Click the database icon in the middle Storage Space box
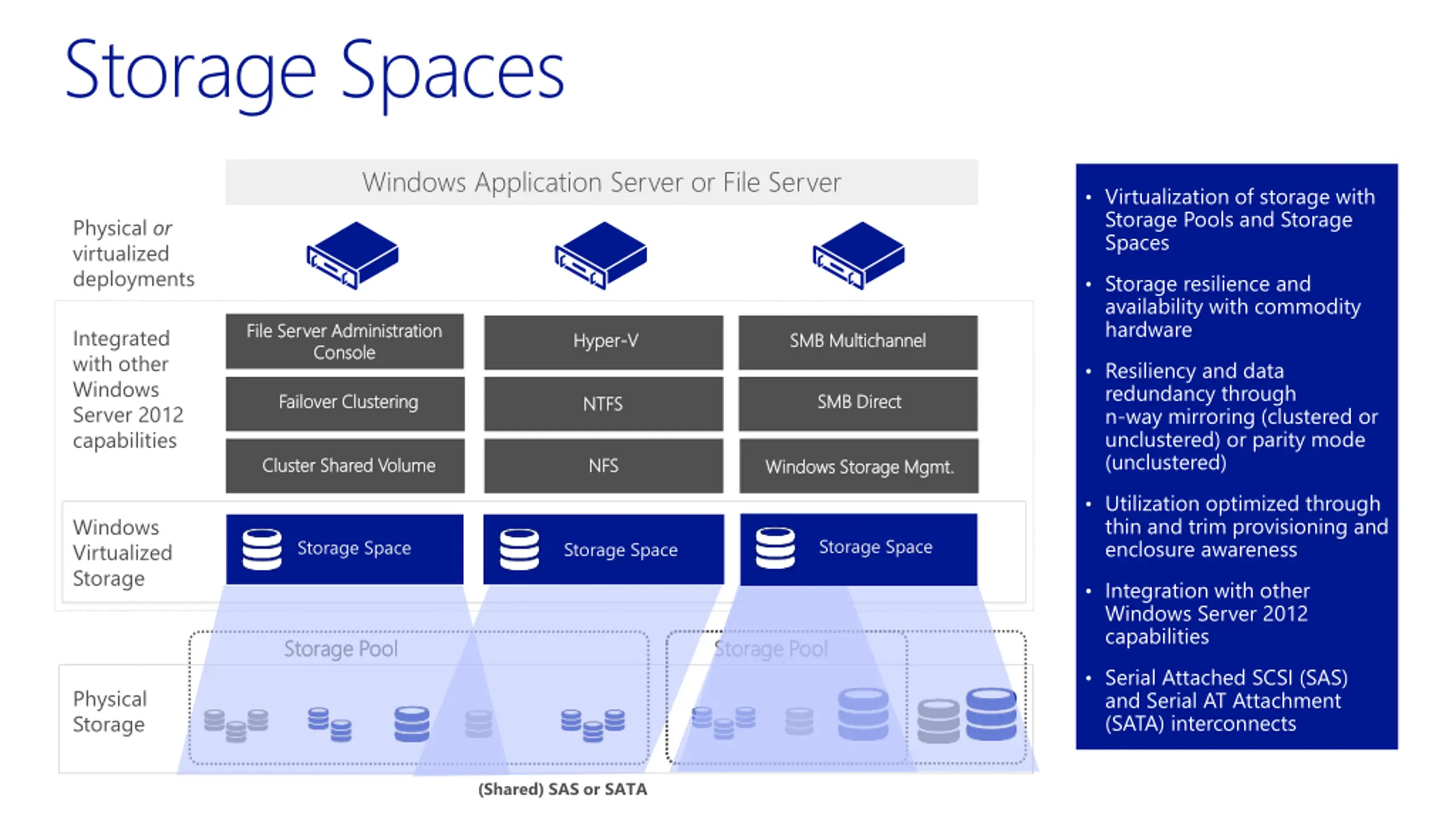Screen dimensions: 1456x819 519,549
